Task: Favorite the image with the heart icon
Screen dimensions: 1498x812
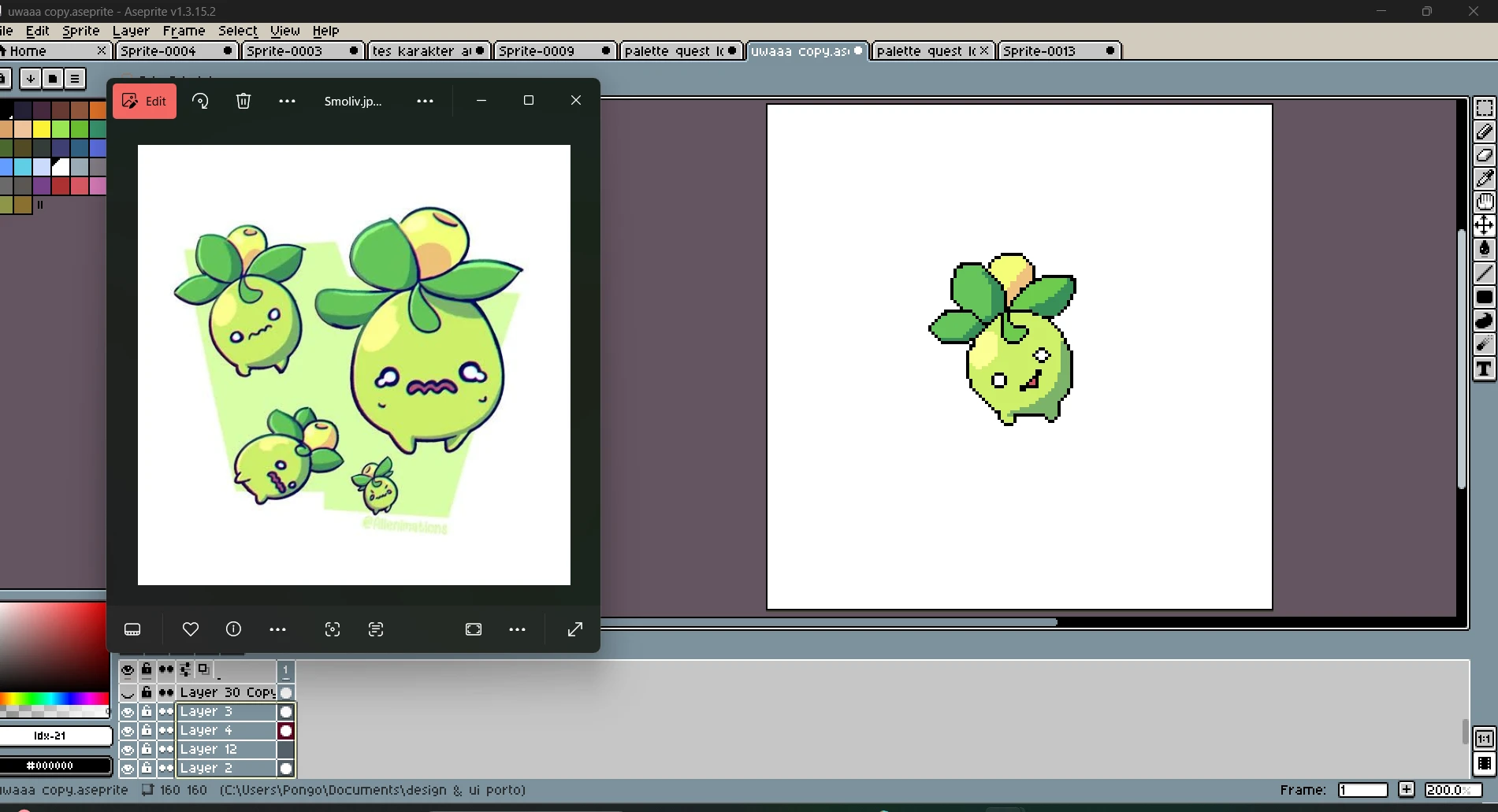Action: (191, 629)
